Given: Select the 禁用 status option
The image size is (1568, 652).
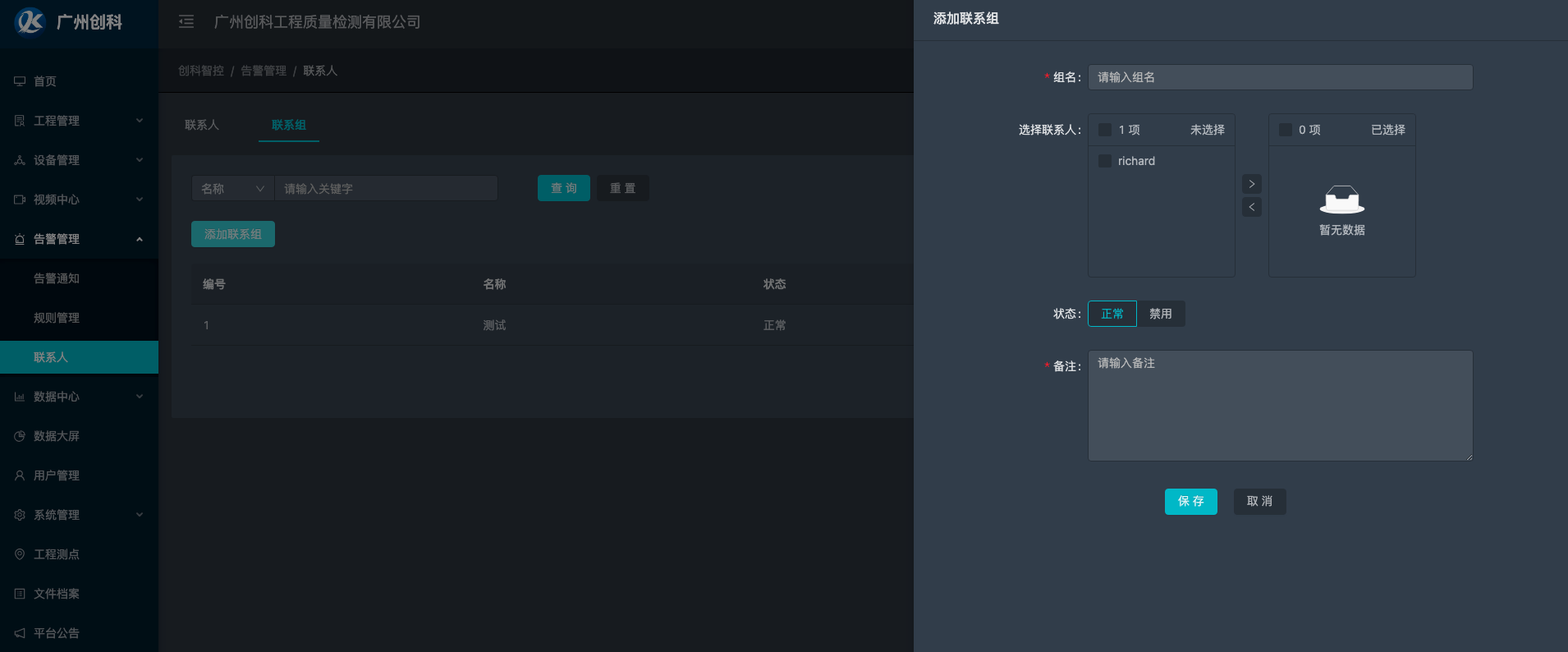Looking at the screenshot, I should pyautogui.click(x=1161, y=314).
